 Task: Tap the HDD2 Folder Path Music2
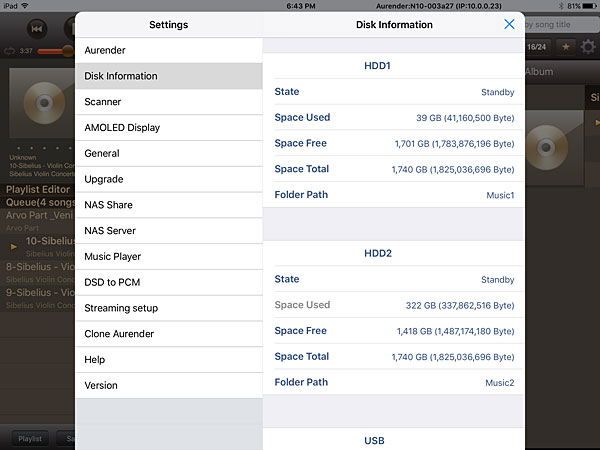point(499,383)
